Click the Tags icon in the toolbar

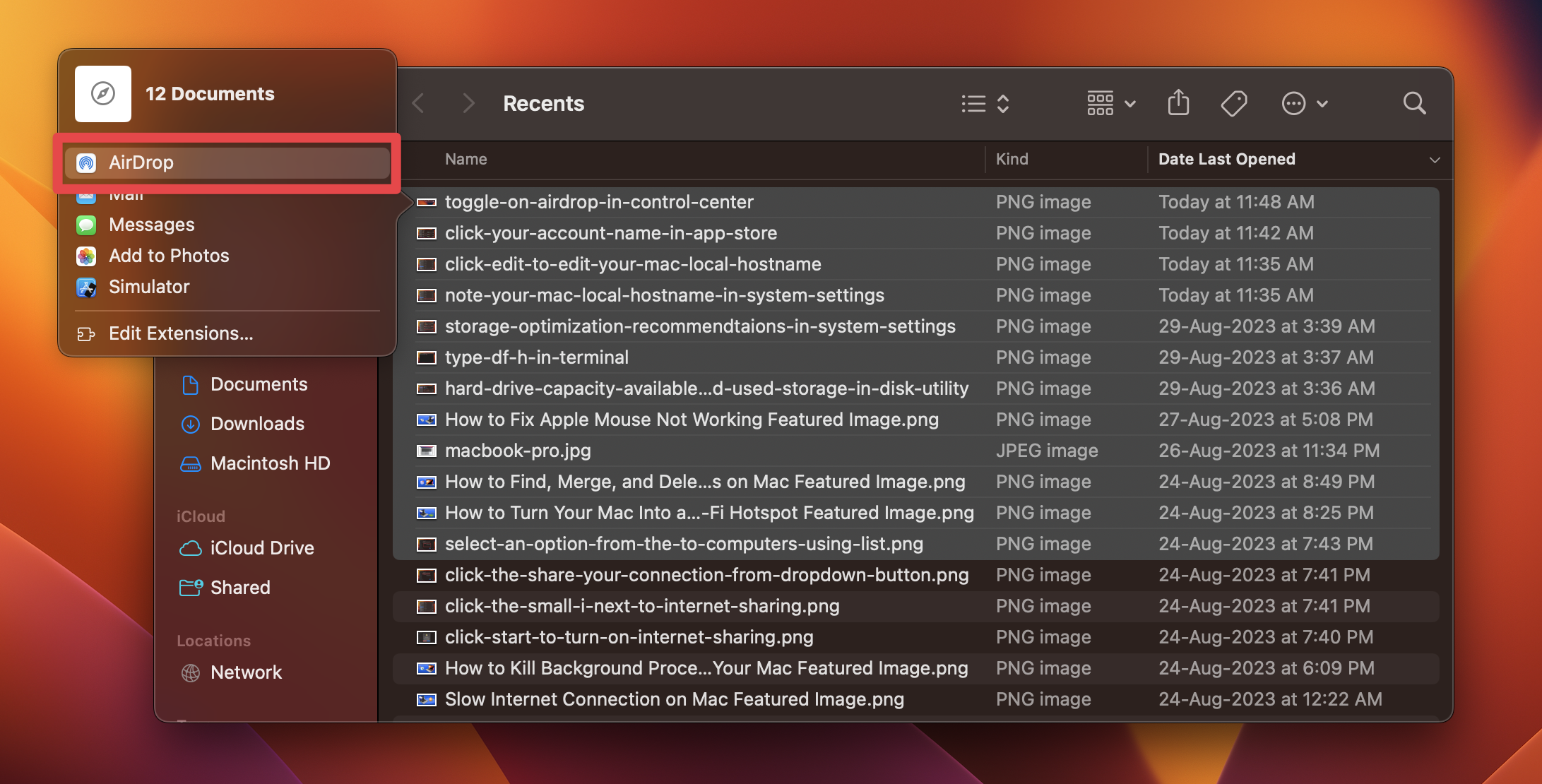pos(1233,103)
